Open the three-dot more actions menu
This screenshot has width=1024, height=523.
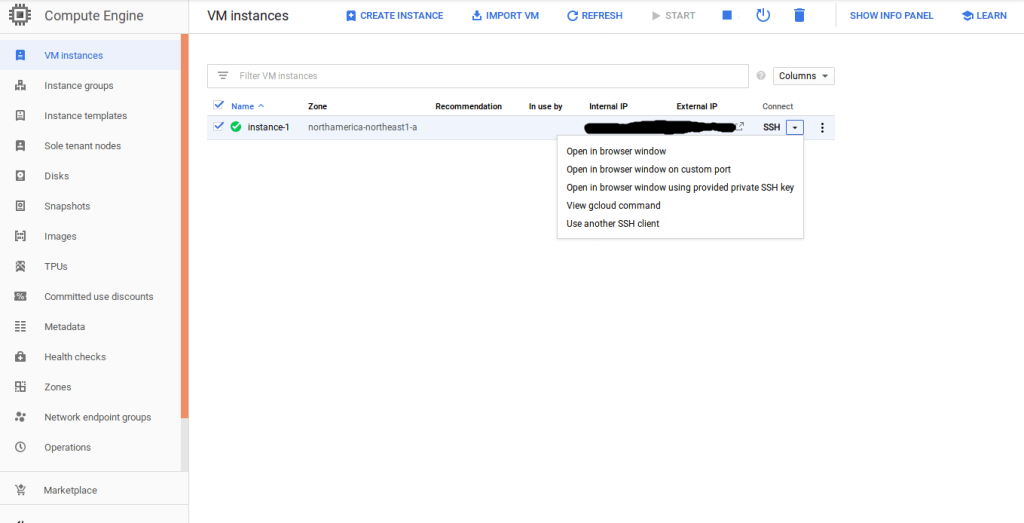(822, 127)
